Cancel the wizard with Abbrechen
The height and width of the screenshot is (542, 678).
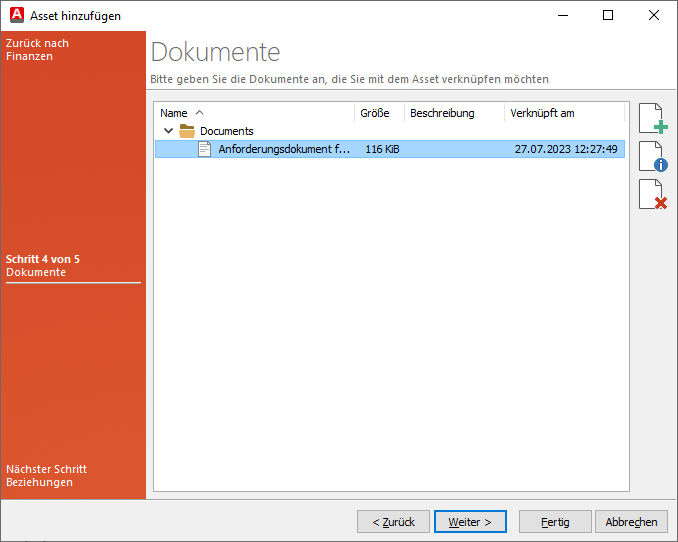tap(631, 522)
